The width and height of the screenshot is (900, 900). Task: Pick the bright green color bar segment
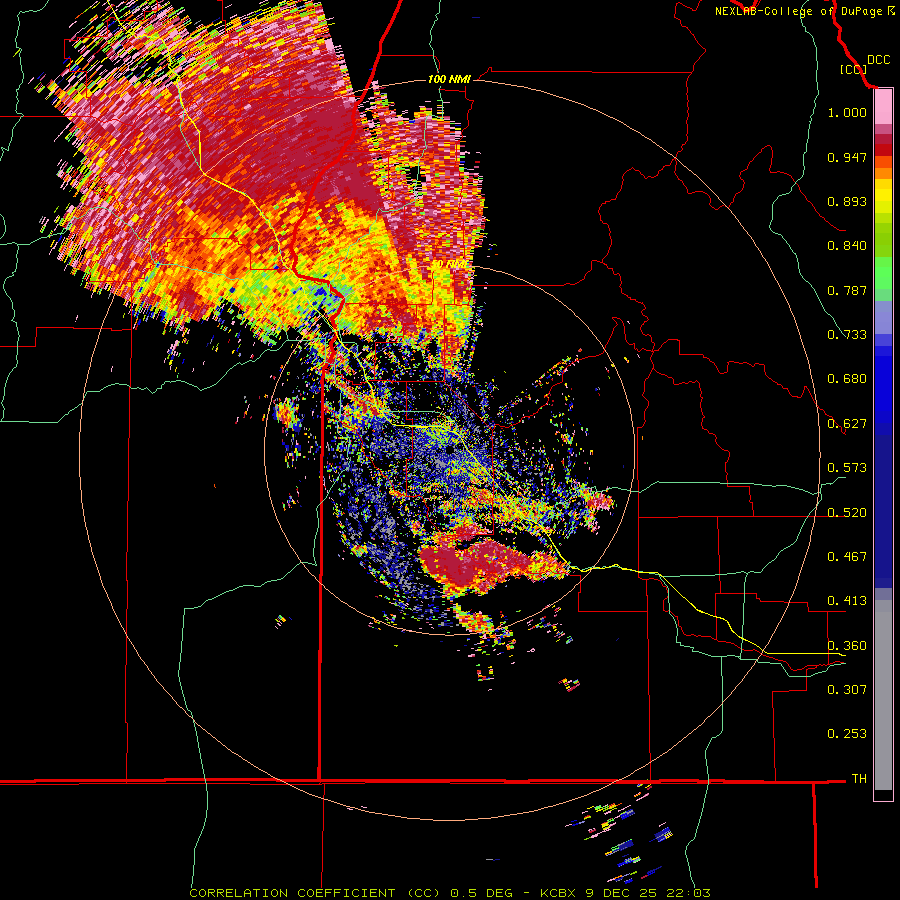883,272
